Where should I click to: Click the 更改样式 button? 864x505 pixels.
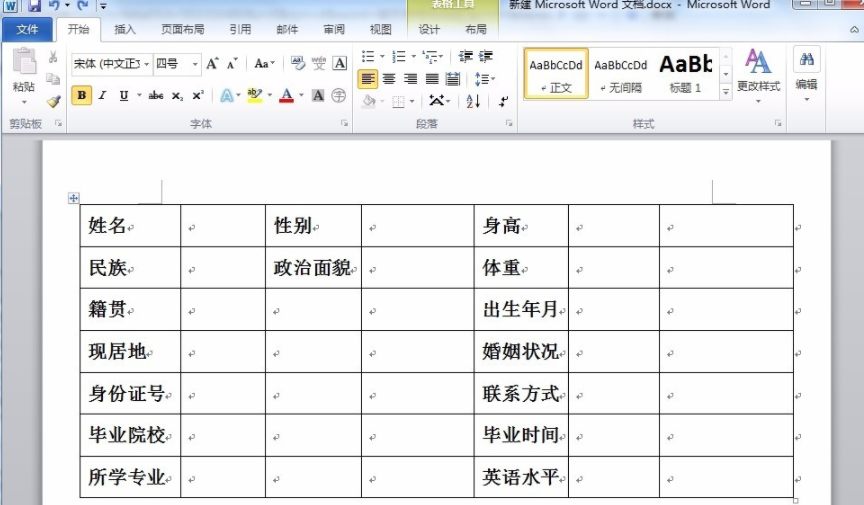coord(759,74)
